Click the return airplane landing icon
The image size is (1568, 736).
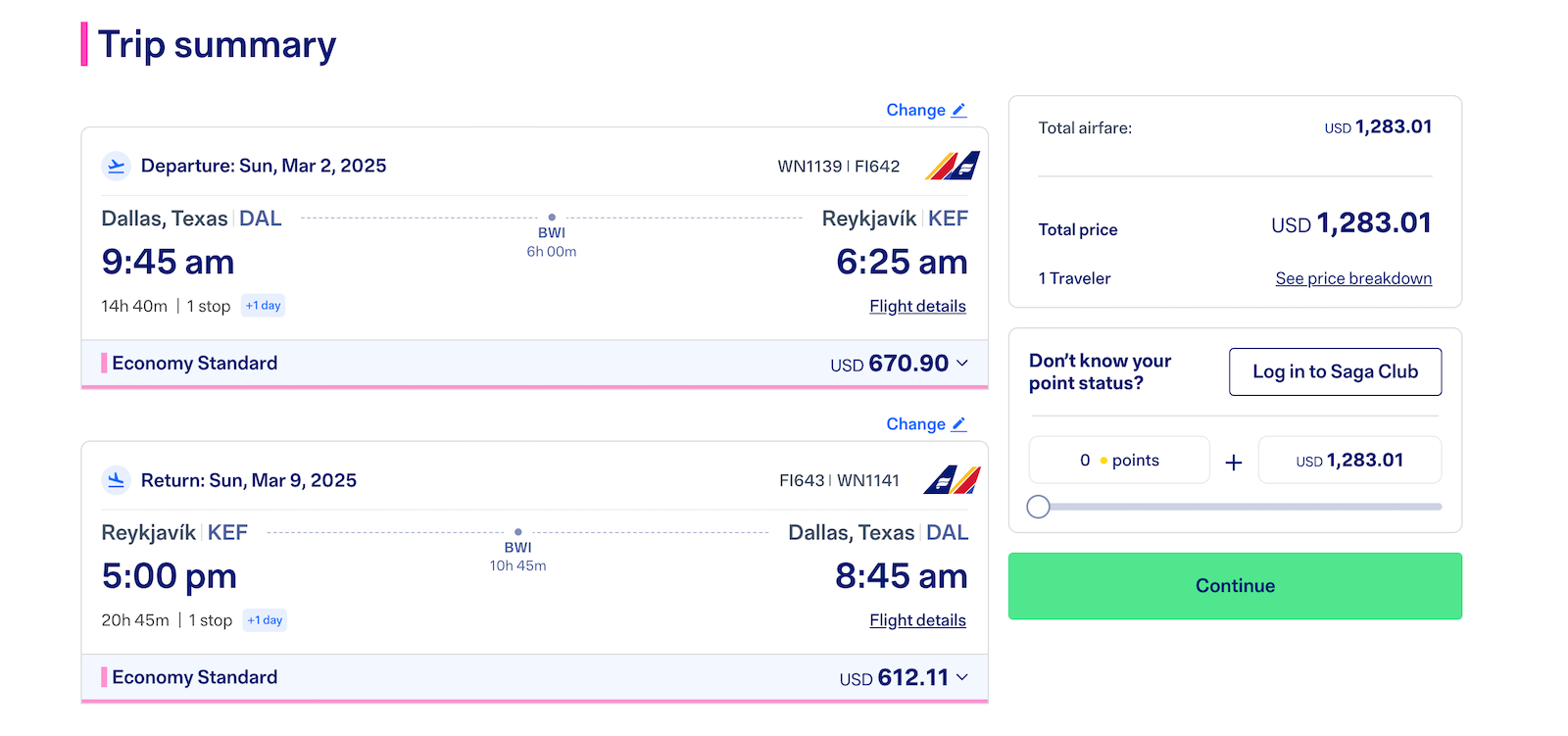coord(116,480)
